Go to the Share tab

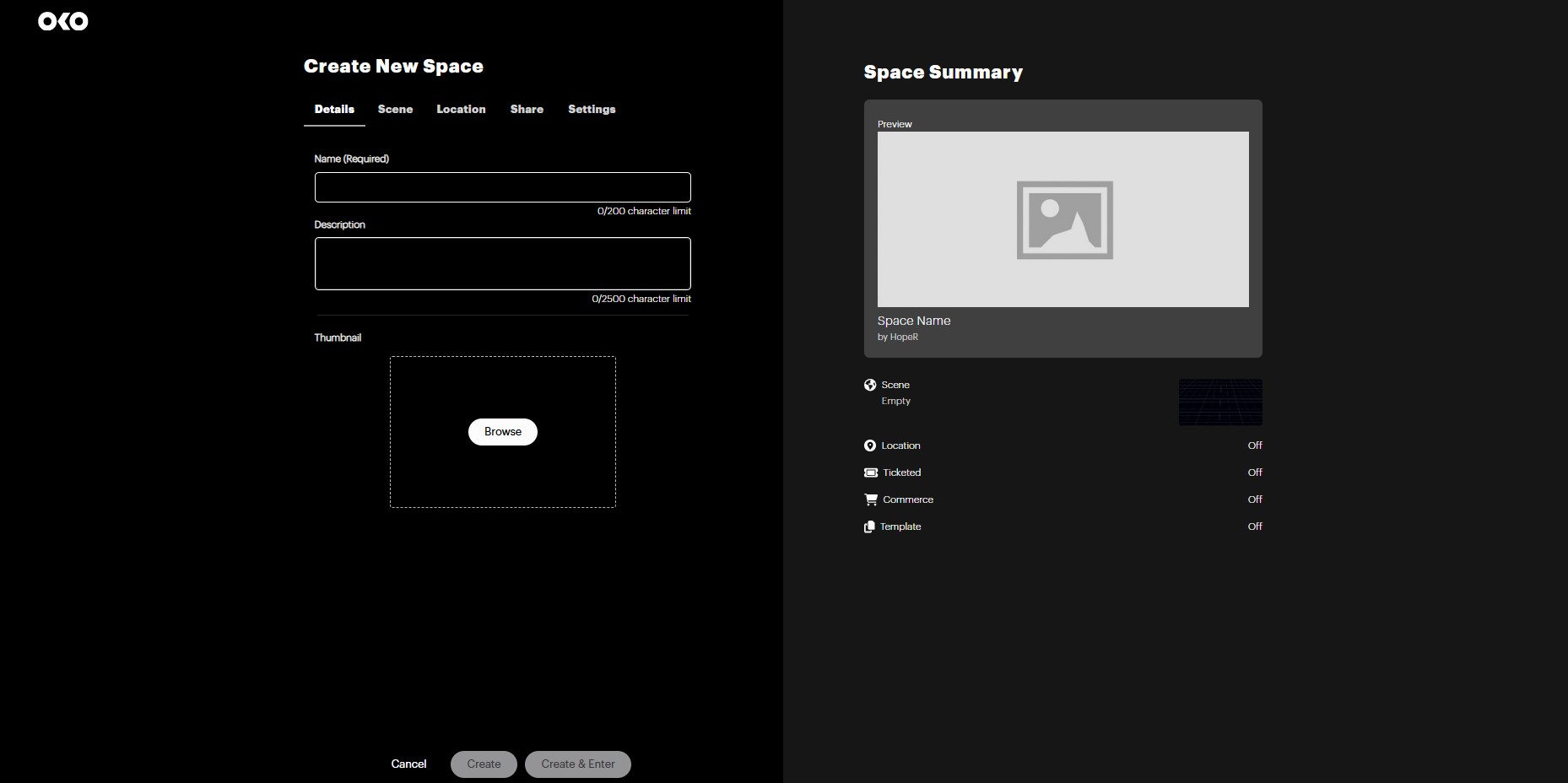tap(527, 110)
